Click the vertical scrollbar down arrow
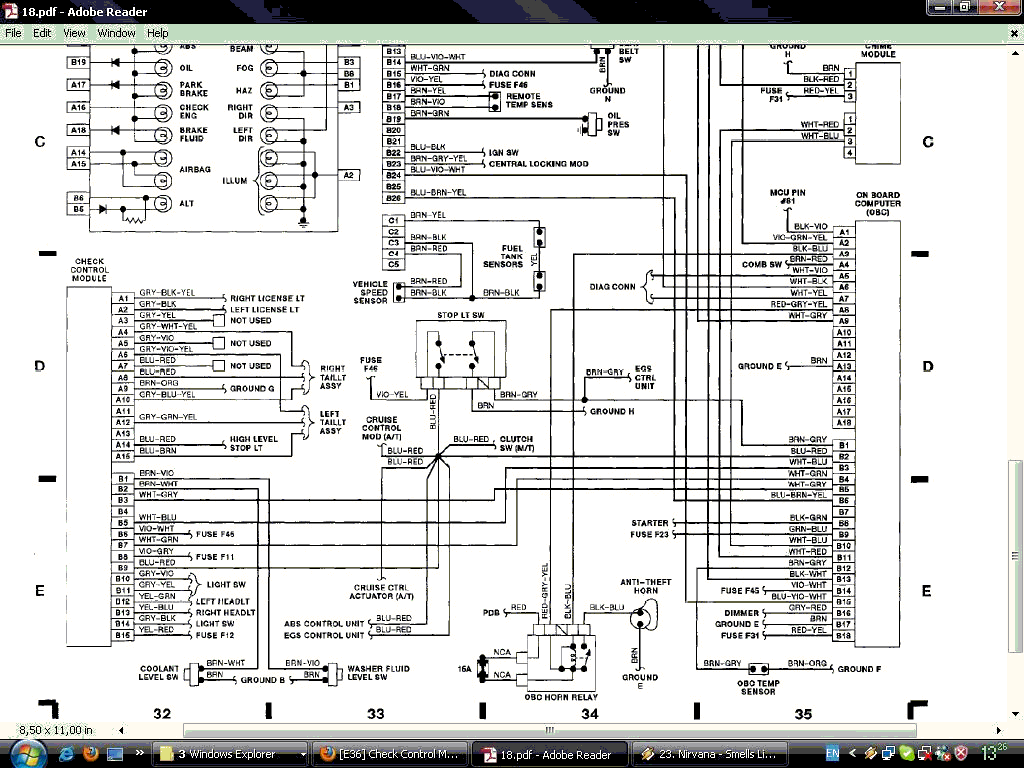The image size is (1024, 768). (1014, 714)
